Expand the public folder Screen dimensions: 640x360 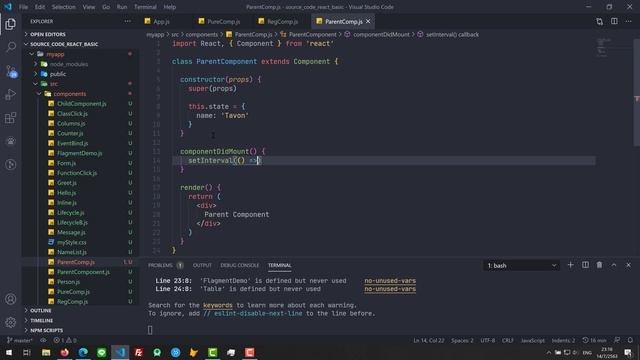[58, 74]
